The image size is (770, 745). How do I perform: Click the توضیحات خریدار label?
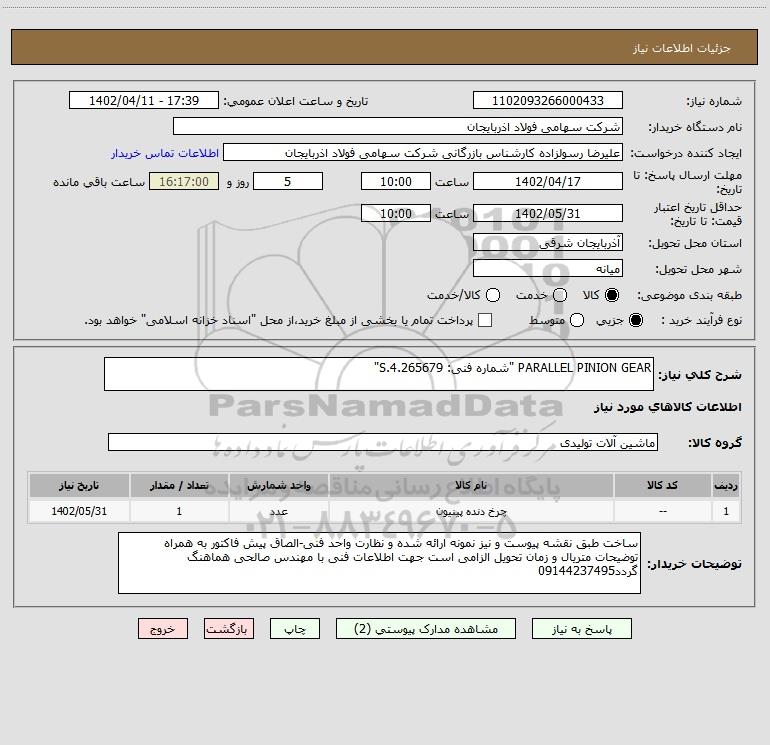coord(694,564)
